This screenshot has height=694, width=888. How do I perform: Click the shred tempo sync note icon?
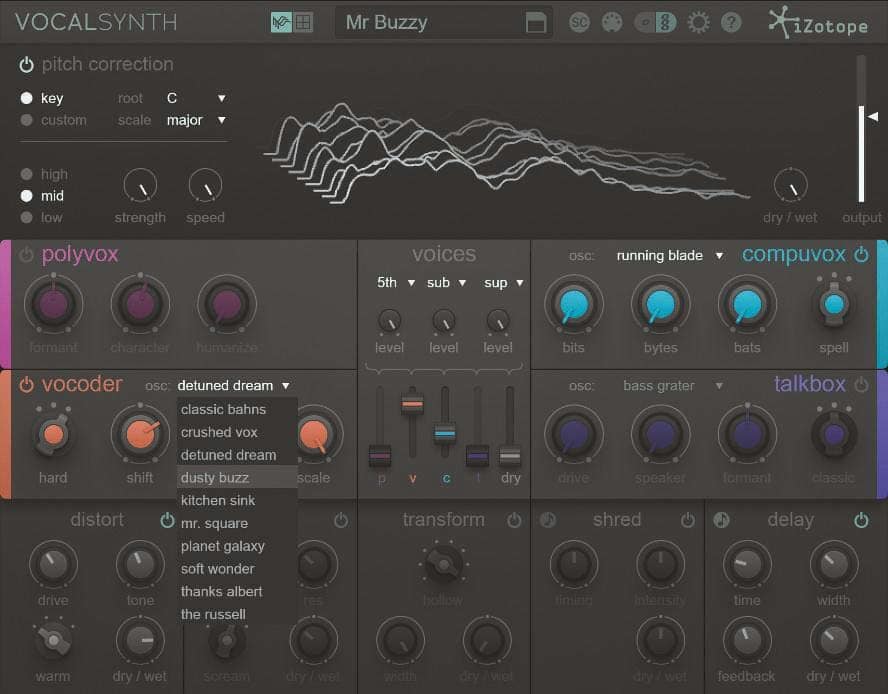[x=548, y=520]
